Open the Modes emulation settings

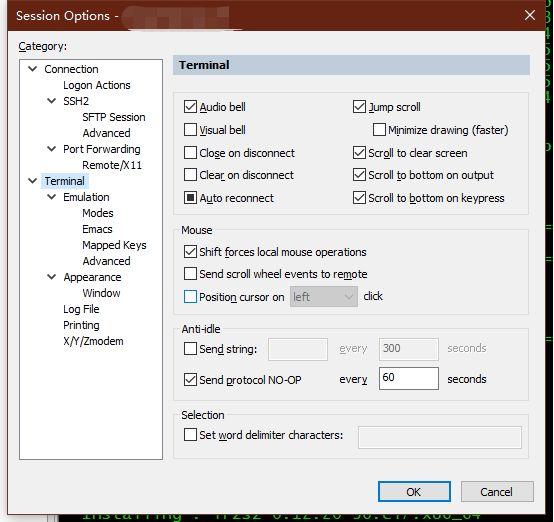click(98, 213)
